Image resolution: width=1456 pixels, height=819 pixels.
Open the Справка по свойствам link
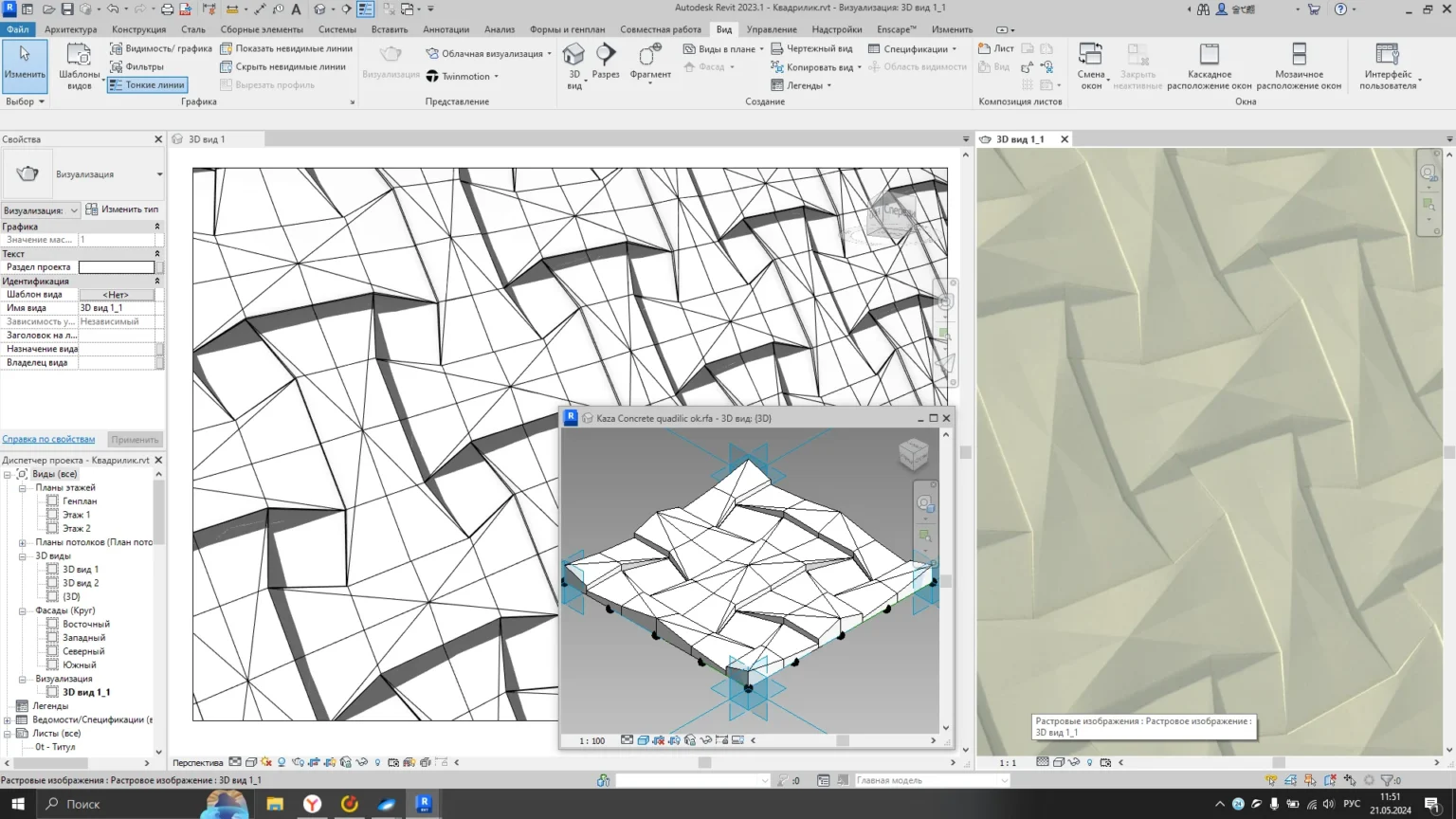(48, 439)
